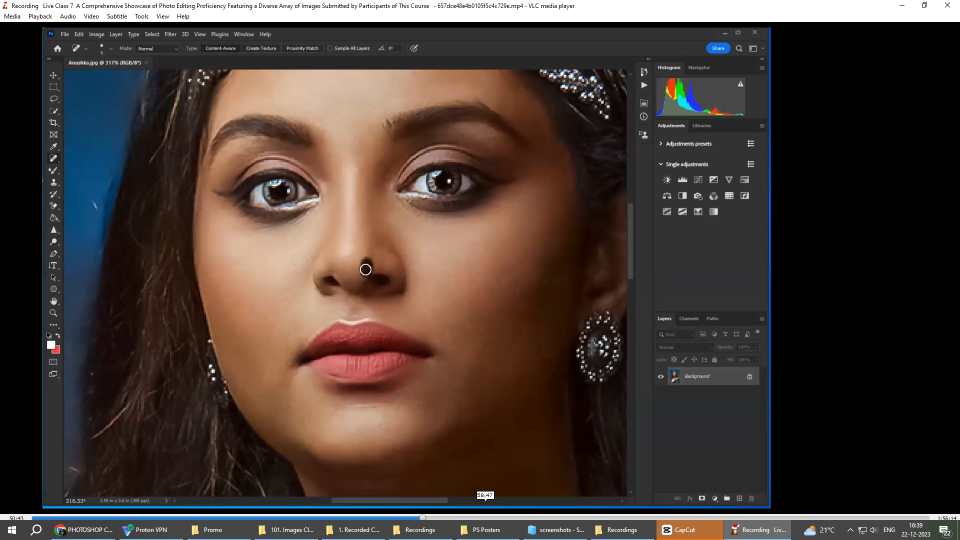Hide the Background layer via eye icon

coord(660,376)
